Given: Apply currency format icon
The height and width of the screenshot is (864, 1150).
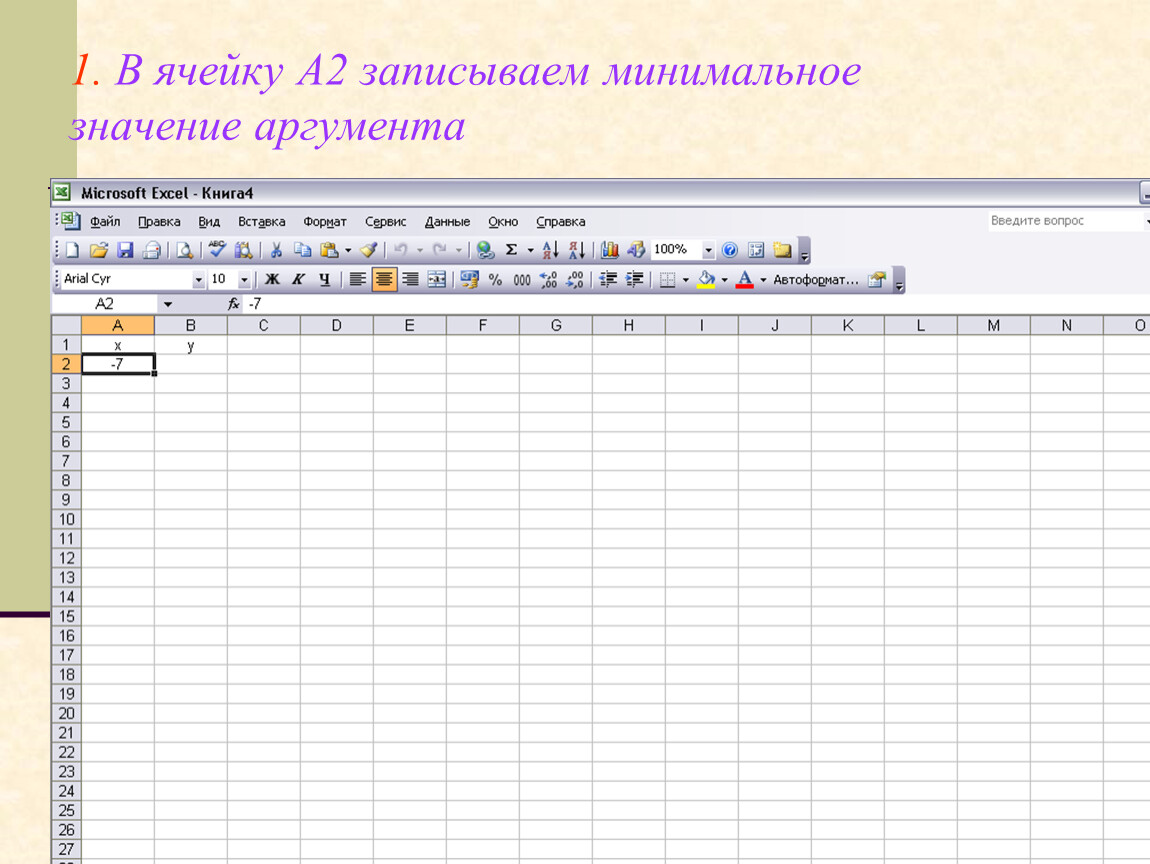Looking at the screenshot, I should [x=469, y=279].
